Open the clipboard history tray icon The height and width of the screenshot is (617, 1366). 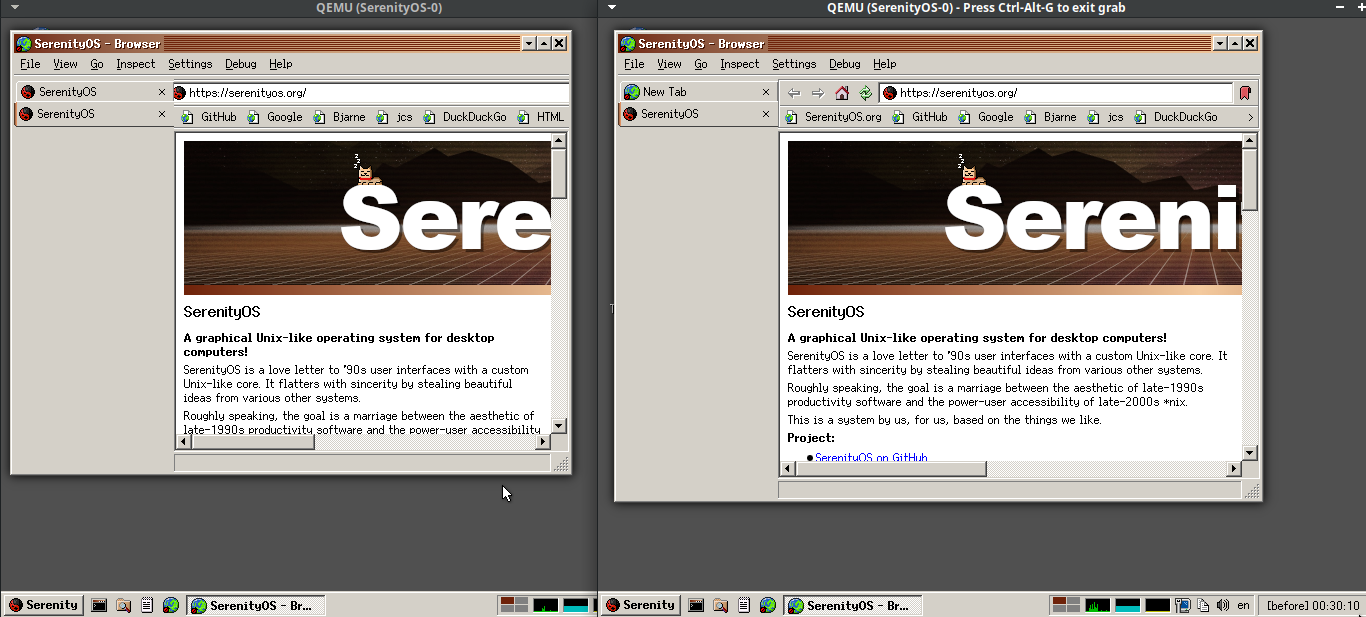[1202, 604]
